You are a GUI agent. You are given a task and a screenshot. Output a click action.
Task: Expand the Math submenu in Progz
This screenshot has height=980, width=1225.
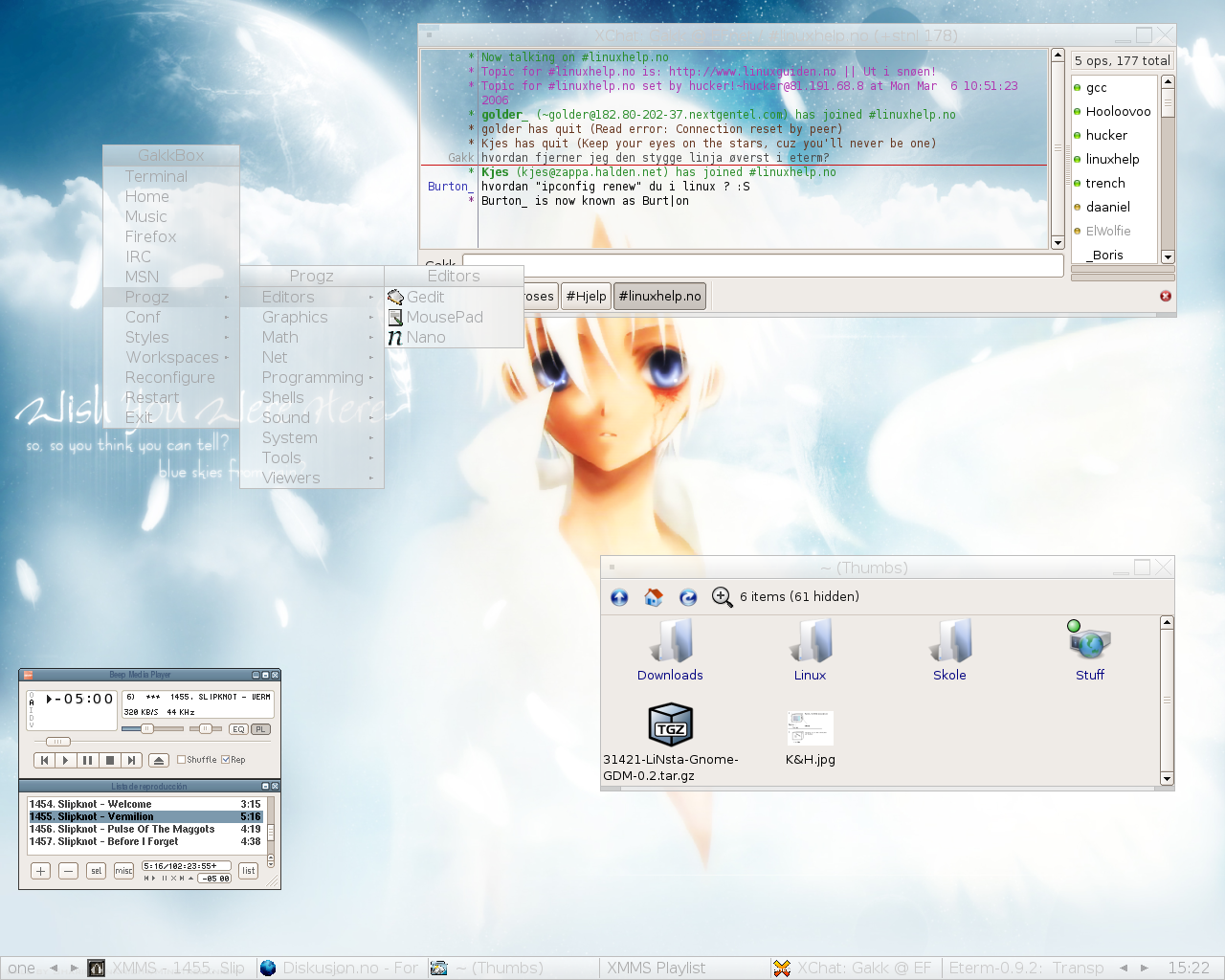[x=312, y=337]
